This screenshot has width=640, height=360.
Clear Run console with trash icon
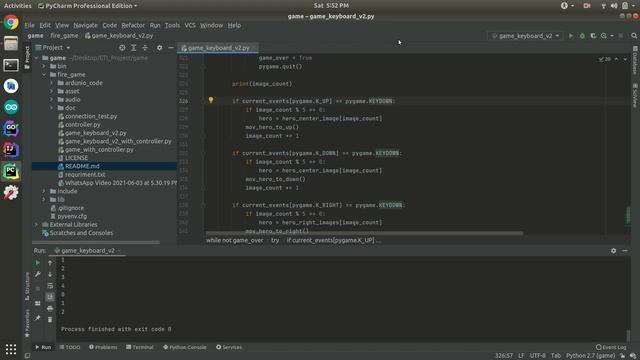pos(50,319)
